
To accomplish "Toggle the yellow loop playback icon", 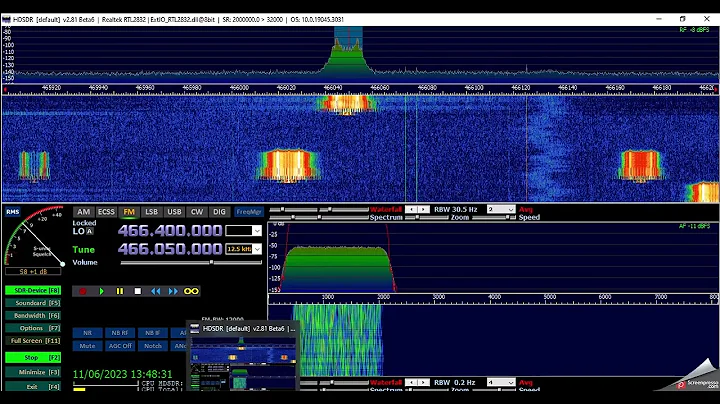I will [191, 291].
